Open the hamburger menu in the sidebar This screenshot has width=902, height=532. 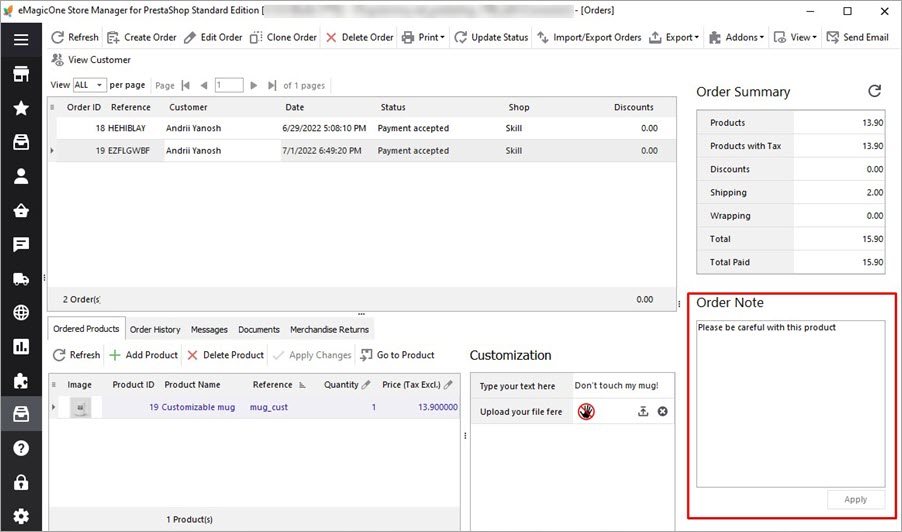[x=21, y=39]
